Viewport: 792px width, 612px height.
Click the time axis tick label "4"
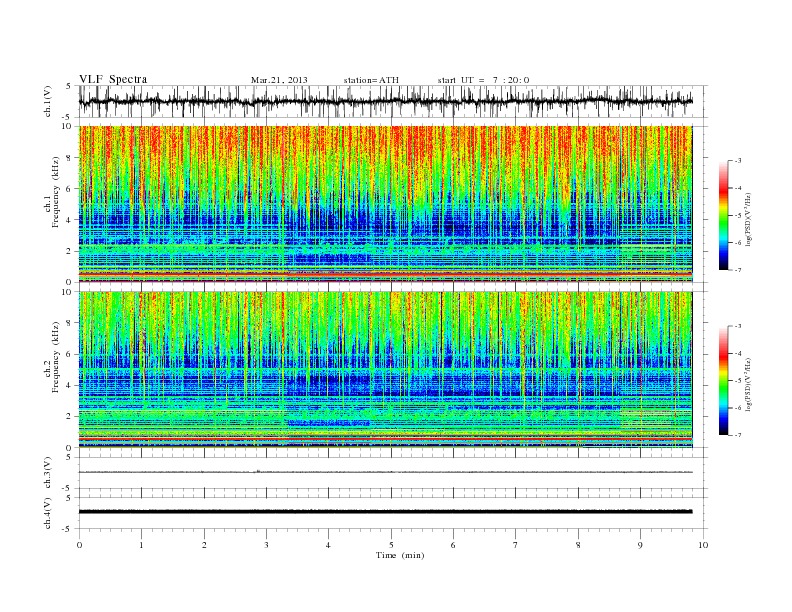[x=328, y=545]
